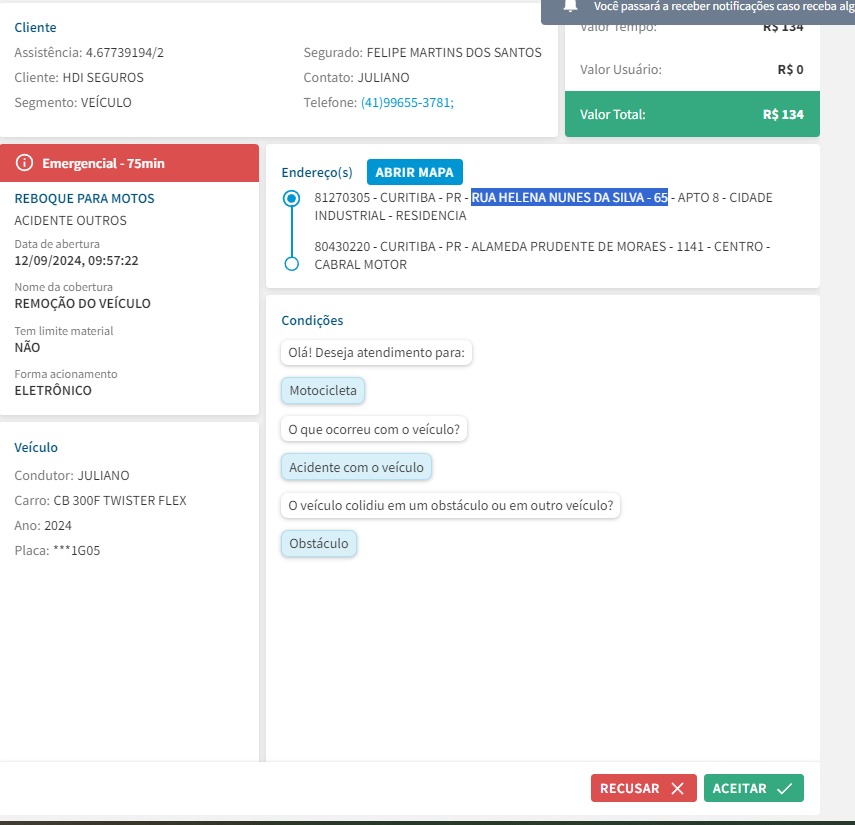Click the Condições section heading
855x825 pixels.
[x=312, y=320]
